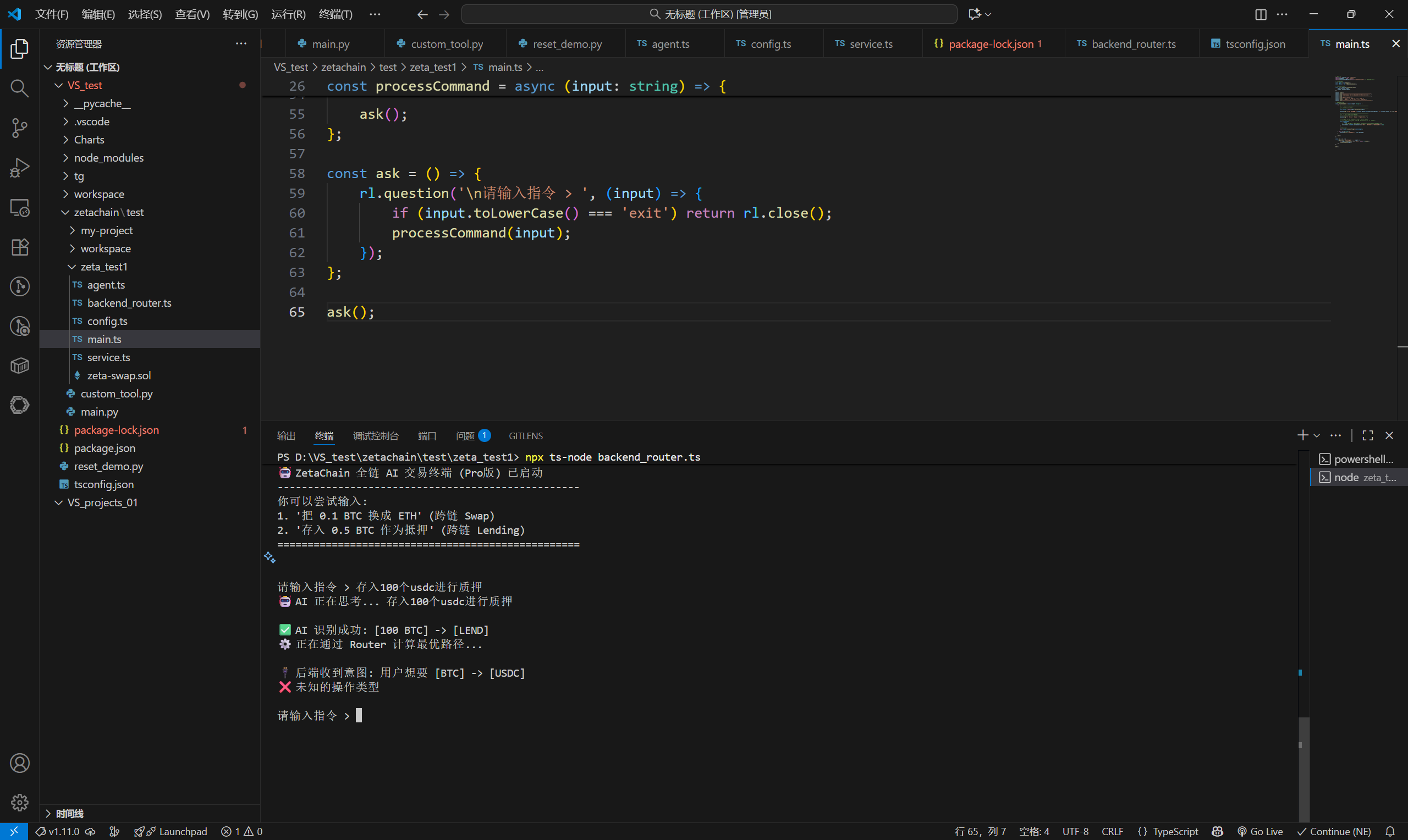Click the Go Live status bar button
Image resolution: width=1408 pixels, height=840 pixels.
(x=1260, y=831)
